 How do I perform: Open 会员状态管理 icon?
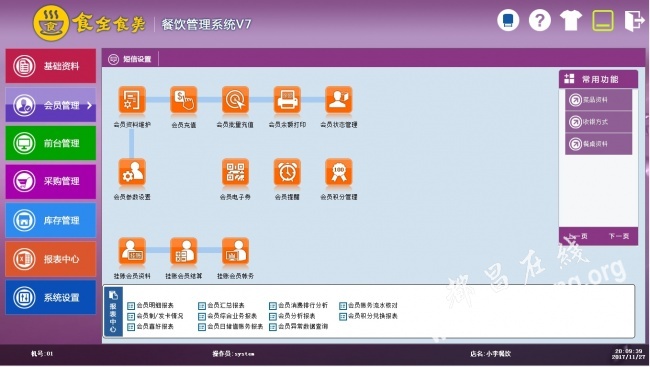[x=339, y=100]
